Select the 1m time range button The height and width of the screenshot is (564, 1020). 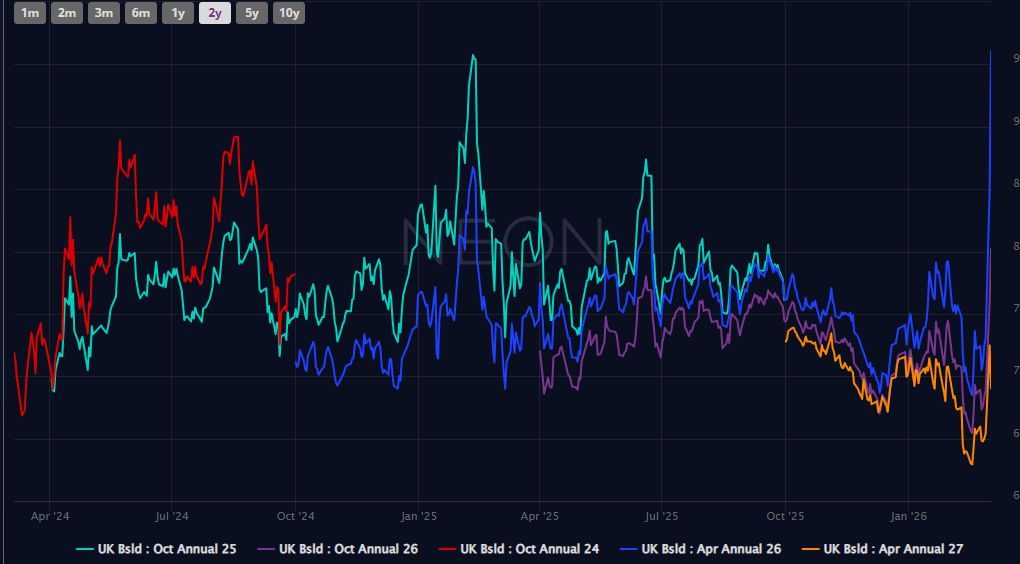pyautogui.click(x=30, y=13)
